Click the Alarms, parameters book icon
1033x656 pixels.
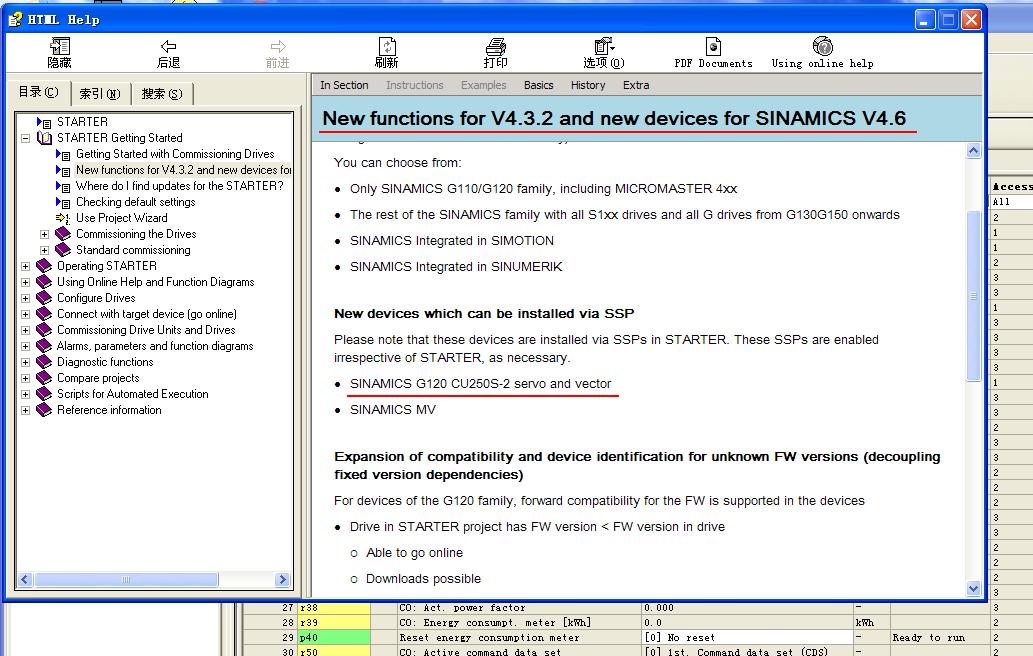[x=44, y=346]
